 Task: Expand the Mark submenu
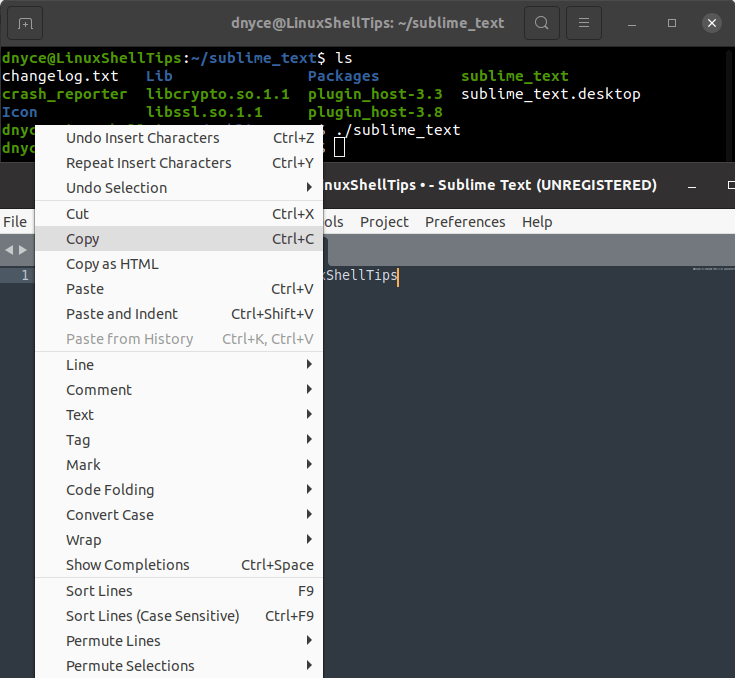(179, 465)
